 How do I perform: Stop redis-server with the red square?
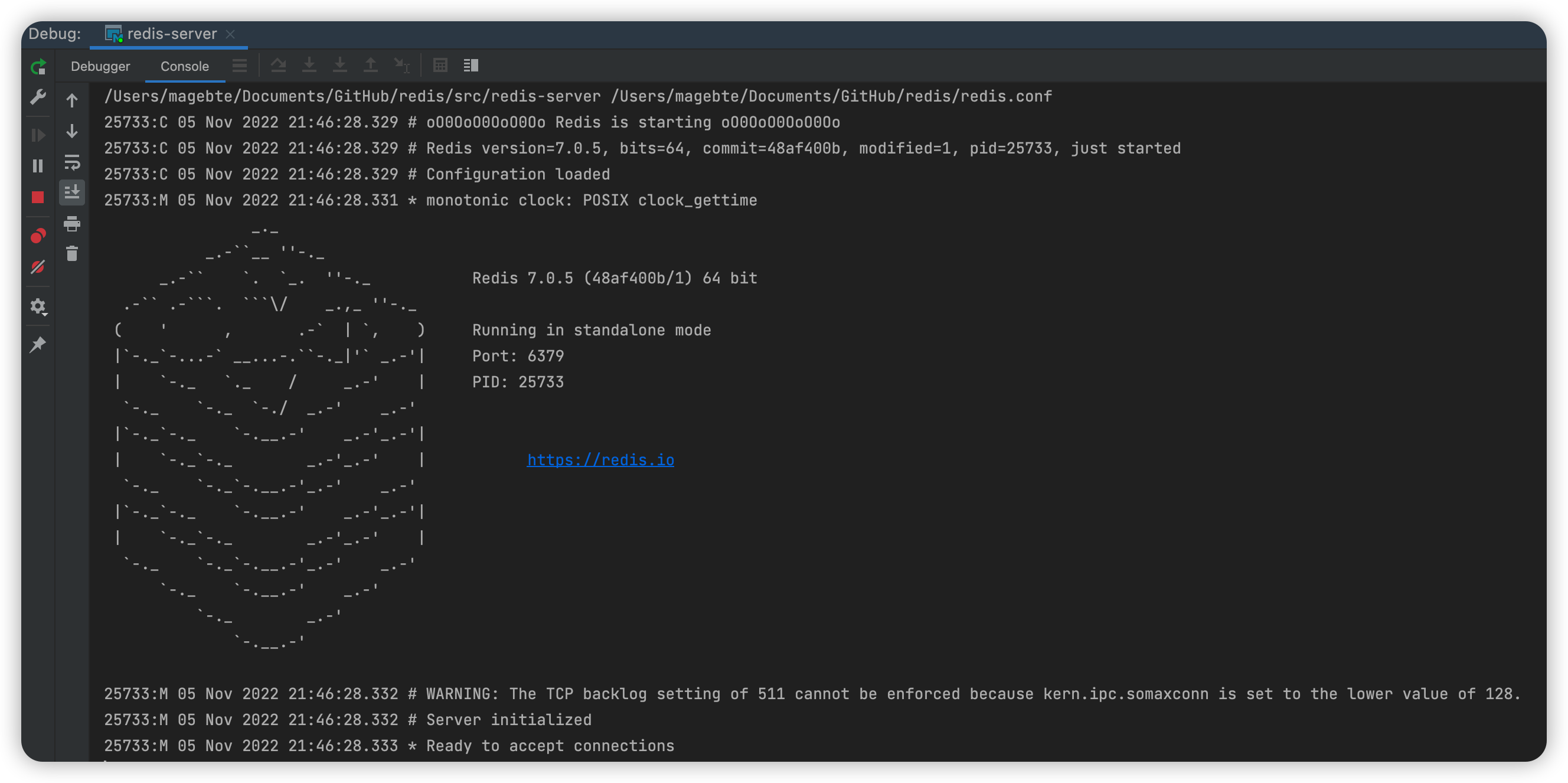[x=38, y=197]
